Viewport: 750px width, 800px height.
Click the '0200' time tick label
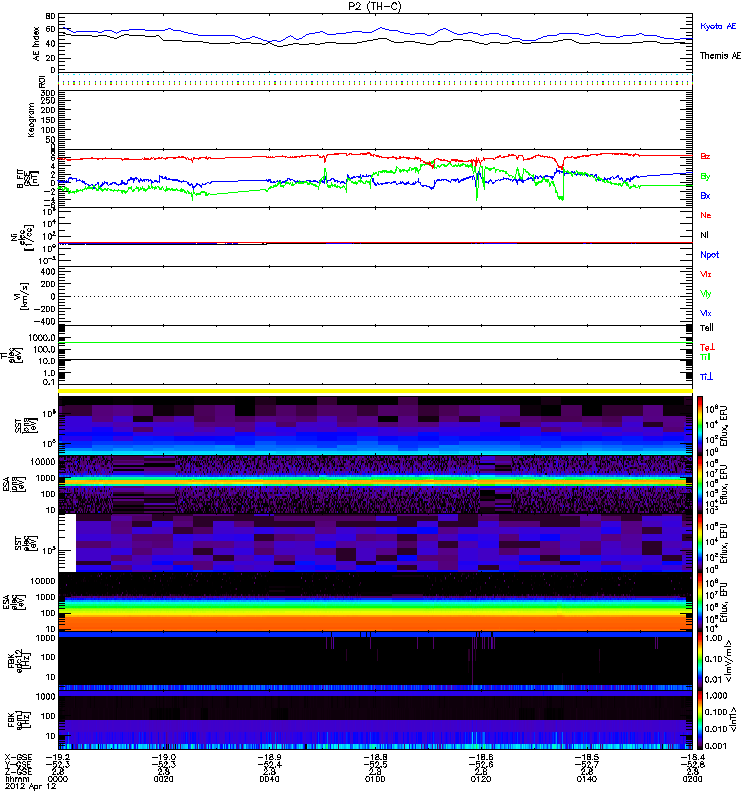(x=692, y=779)
